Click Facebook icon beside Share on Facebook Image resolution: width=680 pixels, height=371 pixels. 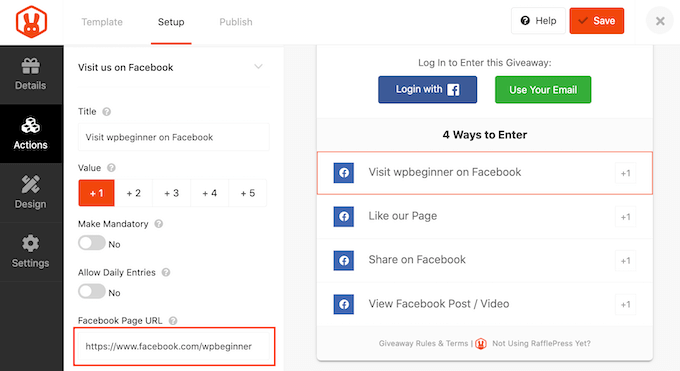(343, 260)
